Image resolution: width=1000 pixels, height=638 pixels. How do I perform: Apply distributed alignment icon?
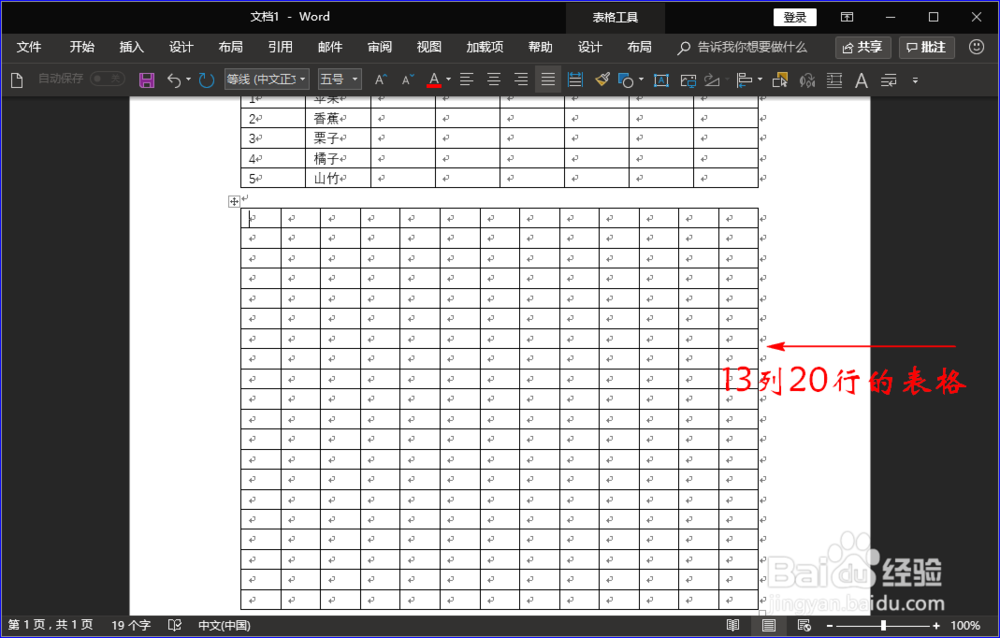[x=575, y=80]
